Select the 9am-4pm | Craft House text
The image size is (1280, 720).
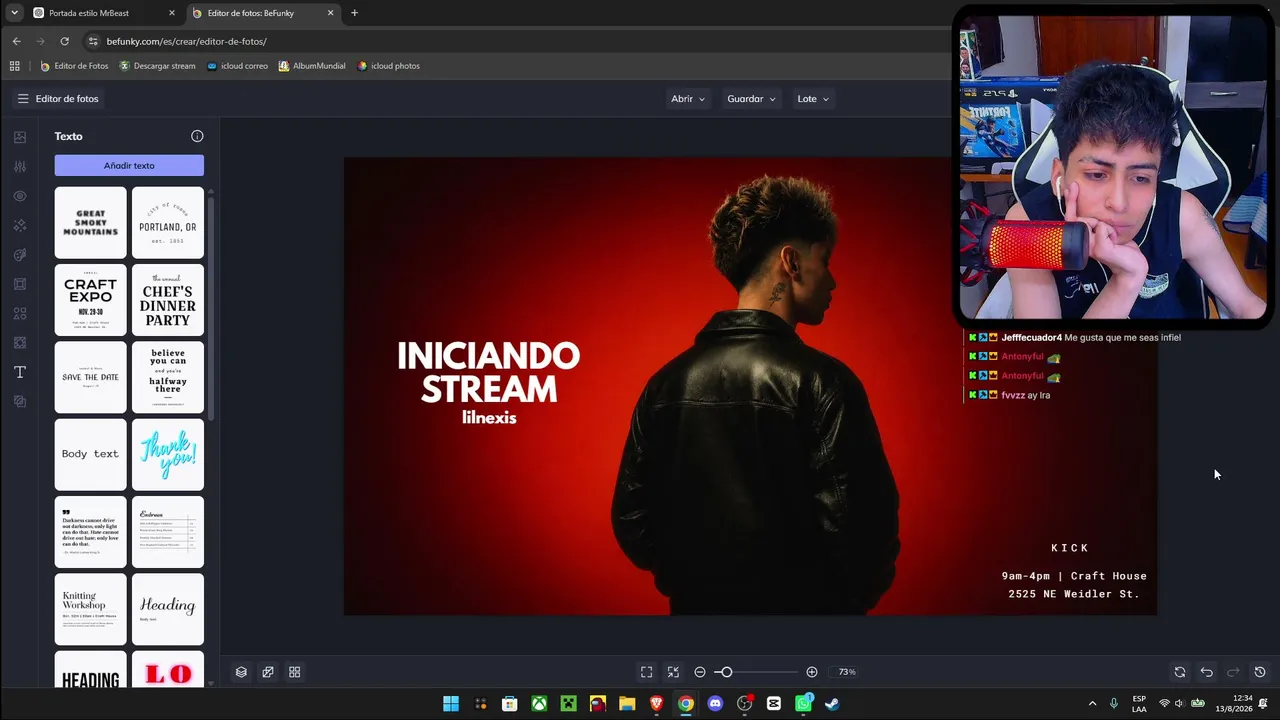point(1074,576)
